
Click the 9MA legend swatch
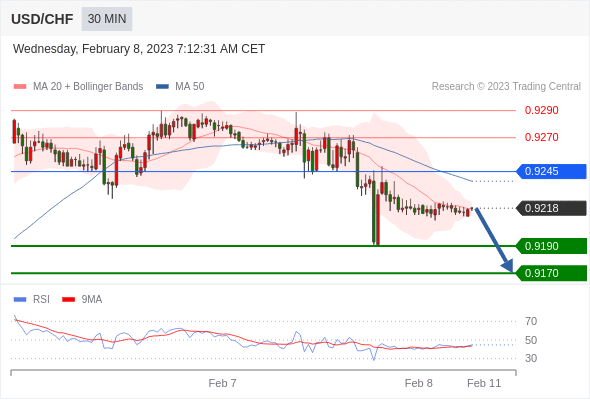pos(68,300)
